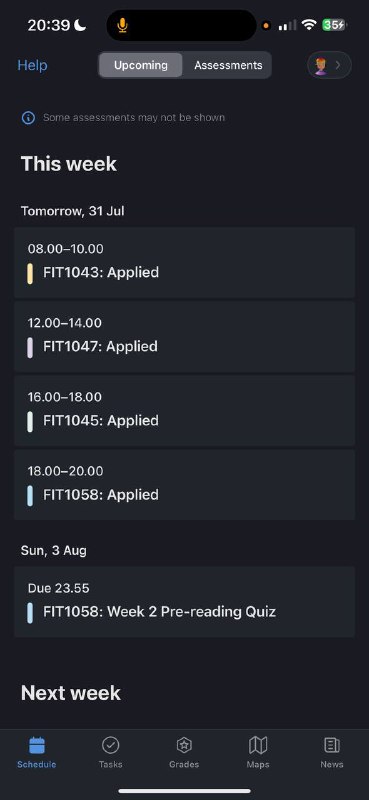369x800 pixels.
Task: Expand profile menu via chevron arrow
Action: pos(338,65)
